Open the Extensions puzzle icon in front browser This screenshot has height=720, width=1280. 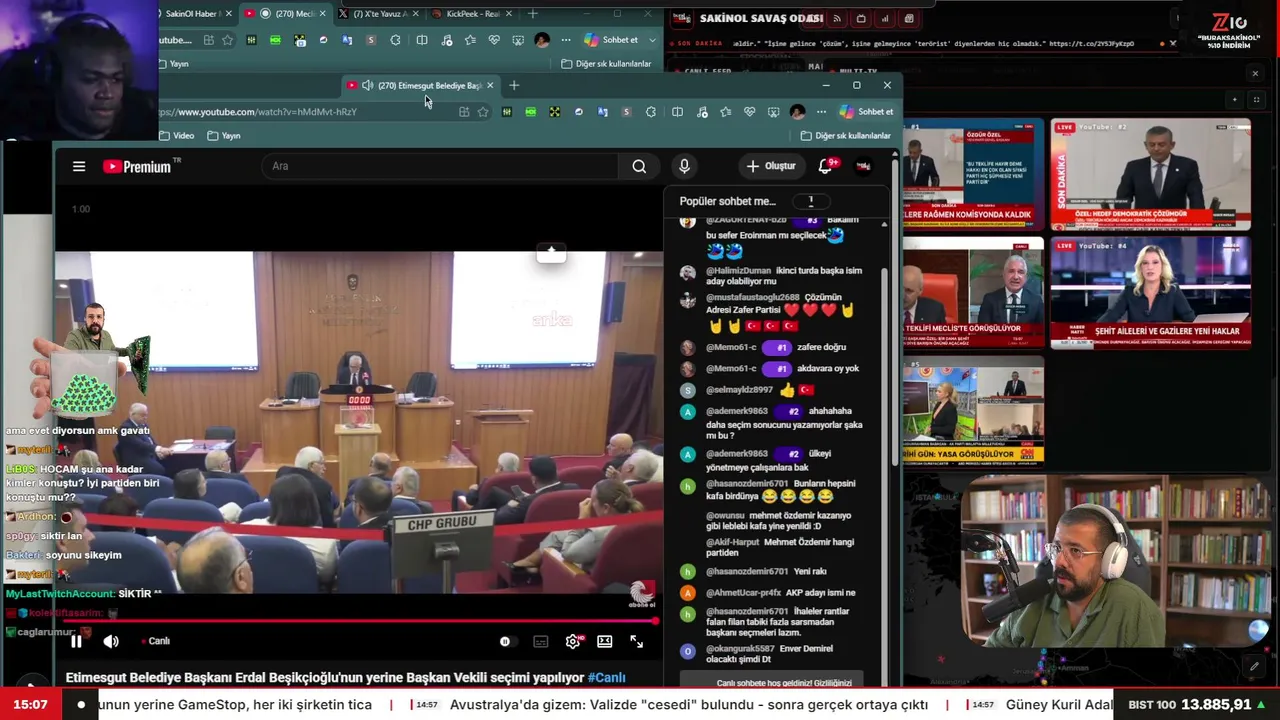point(651,112)
